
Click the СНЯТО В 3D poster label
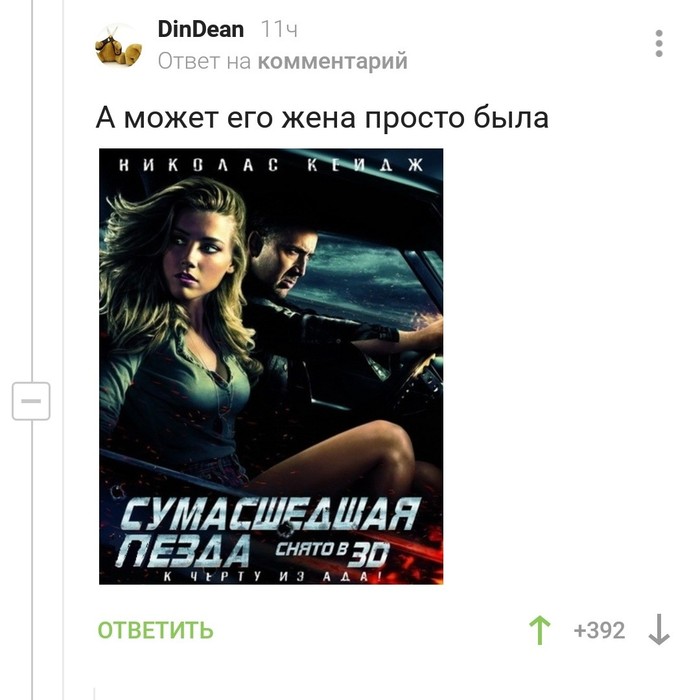pos(332,553)
